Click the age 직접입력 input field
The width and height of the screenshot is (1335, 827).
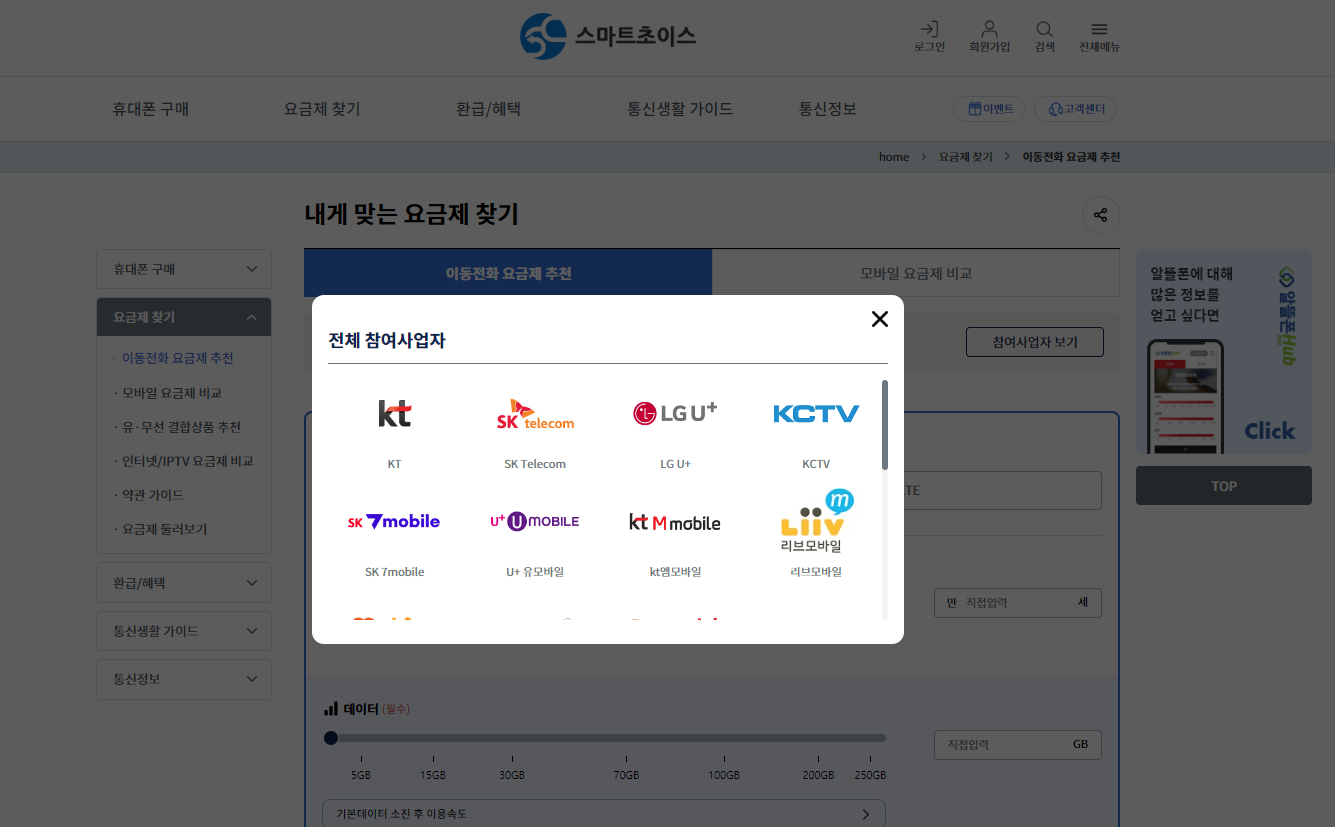[1018, 603]
